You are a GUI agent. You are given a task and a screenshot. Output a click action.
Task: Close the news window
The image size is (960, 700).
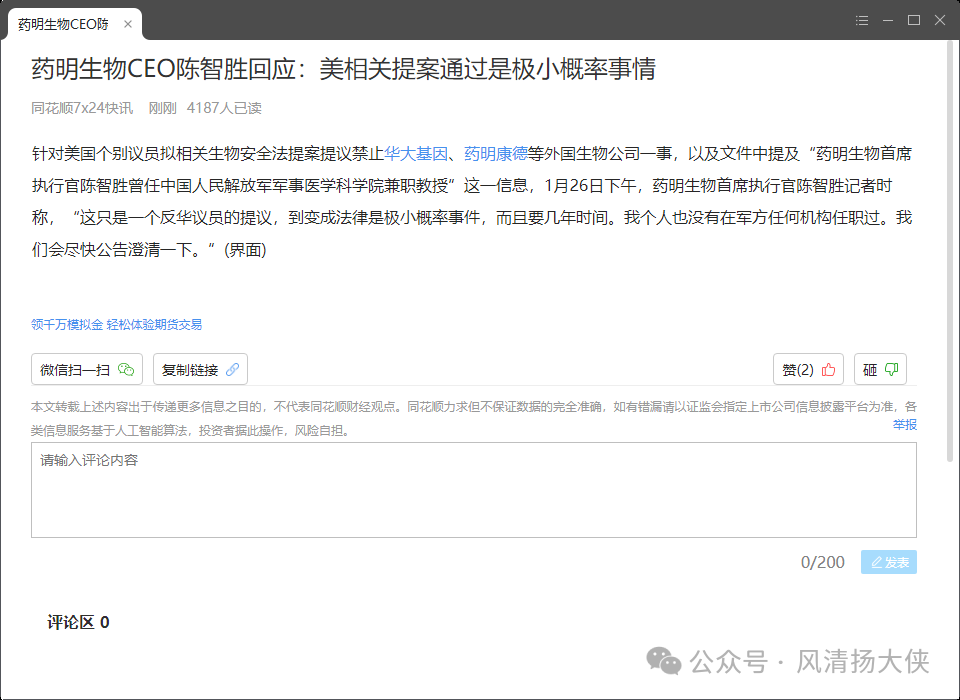click(939, 20)
